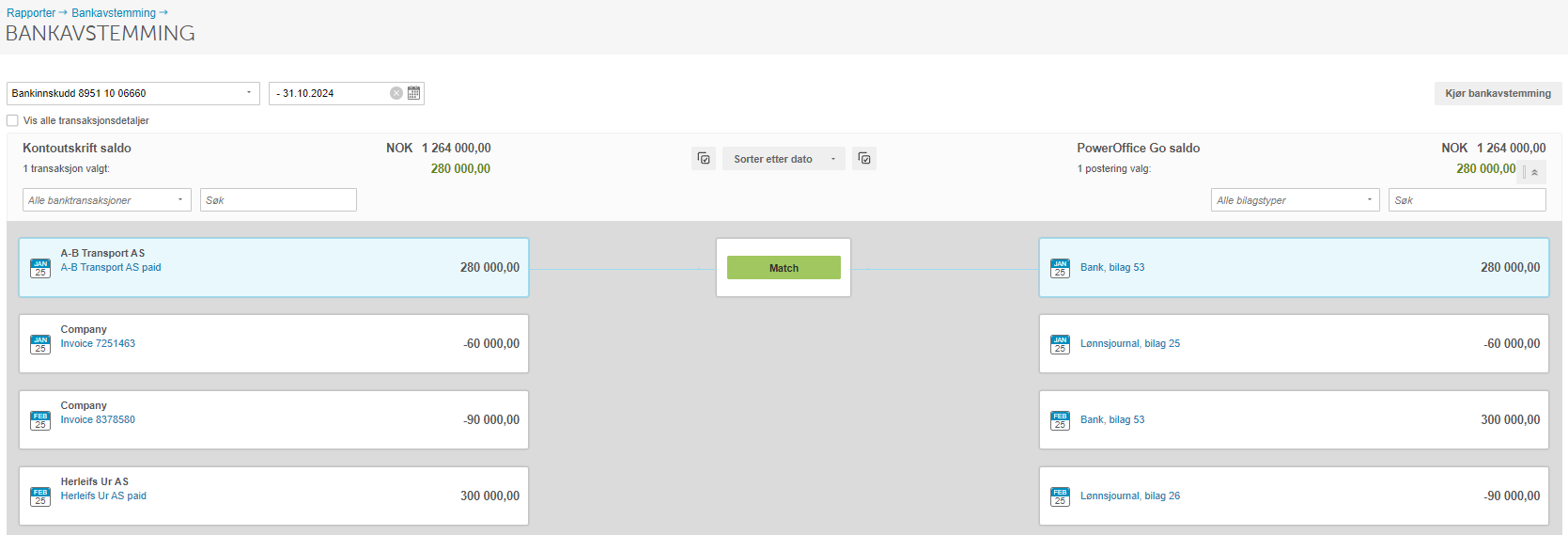Open the Sorter etter dato dropdown
The height and width of the screenshot is (535, 1568).
coord(784,159)
